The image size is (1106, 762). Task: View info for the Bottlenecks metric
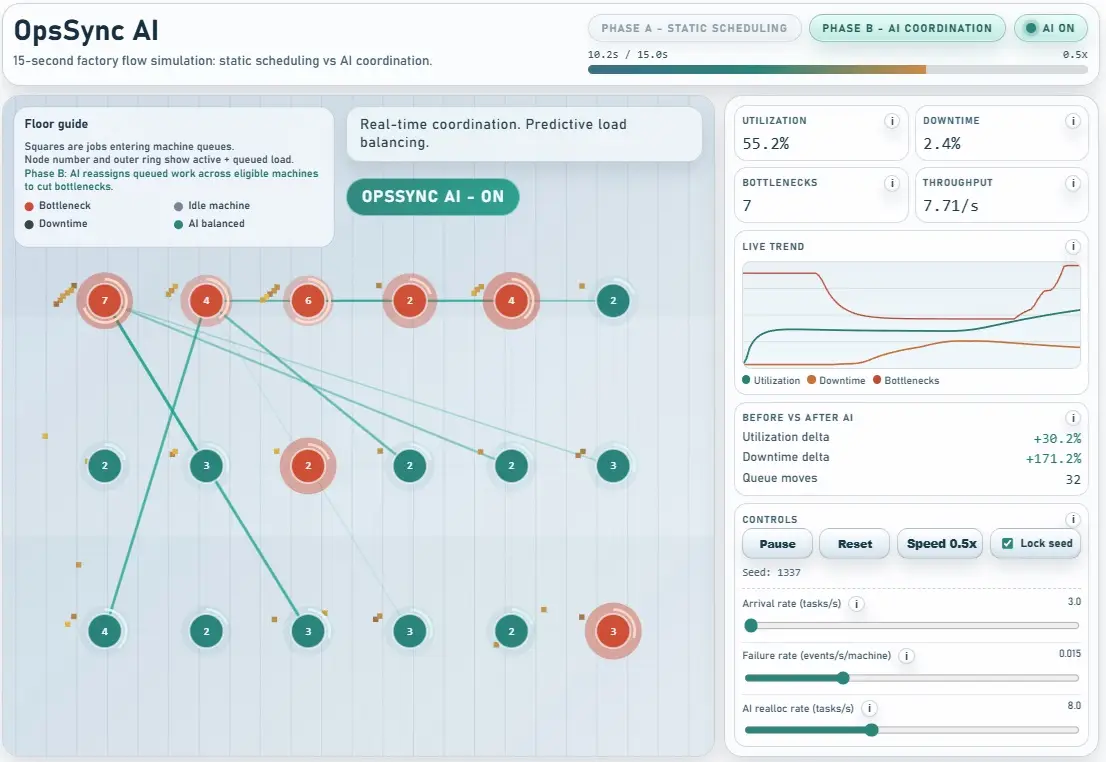[x=891, y=182]
